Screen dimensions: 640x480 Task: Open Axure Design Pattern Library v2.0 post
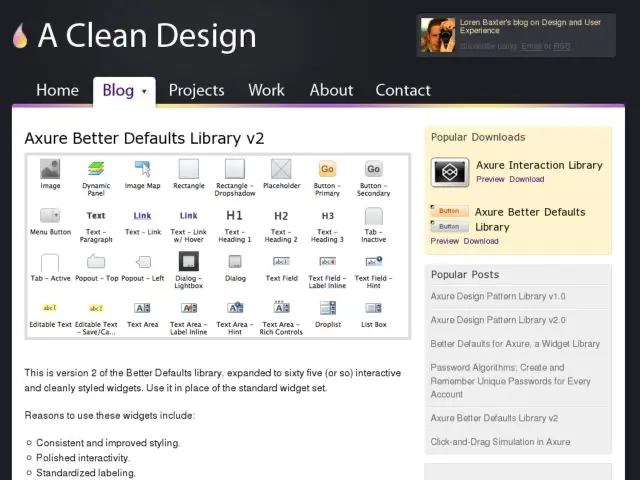coord(498,320)
